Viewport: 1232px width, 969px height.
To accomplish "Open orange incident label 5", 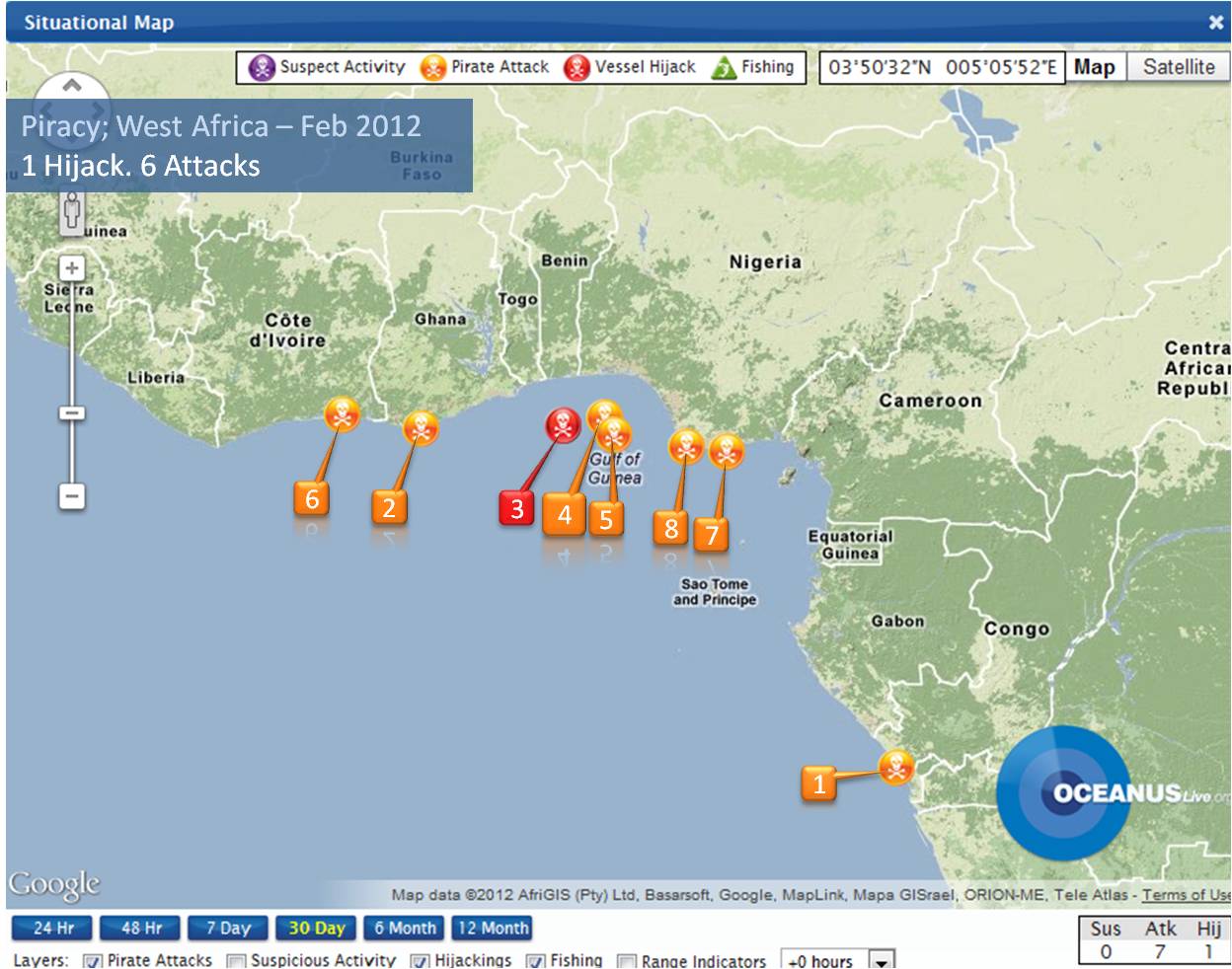I will 606,518.
